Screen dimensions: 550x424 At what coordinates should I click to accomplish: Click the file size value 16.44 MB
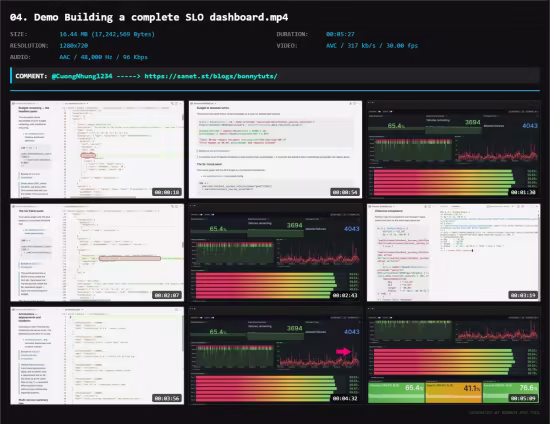[107, 34]
